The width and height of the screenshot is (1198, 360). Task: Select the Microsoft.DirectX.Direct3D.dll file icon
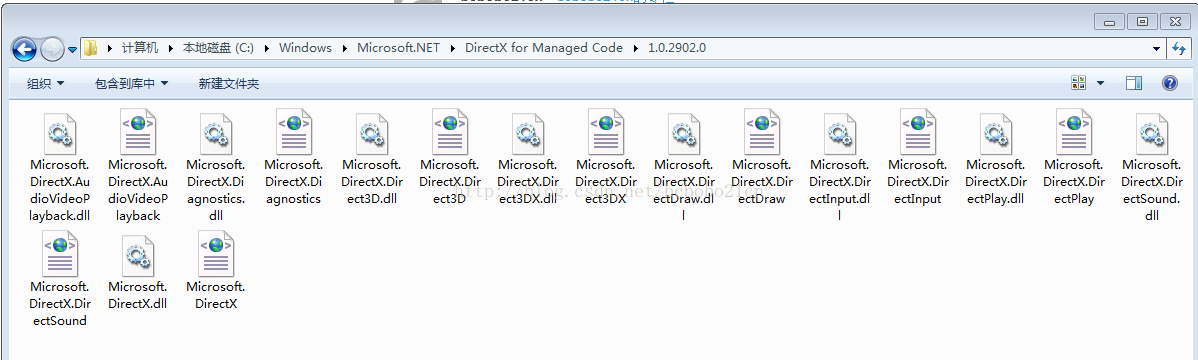[371, 134]
